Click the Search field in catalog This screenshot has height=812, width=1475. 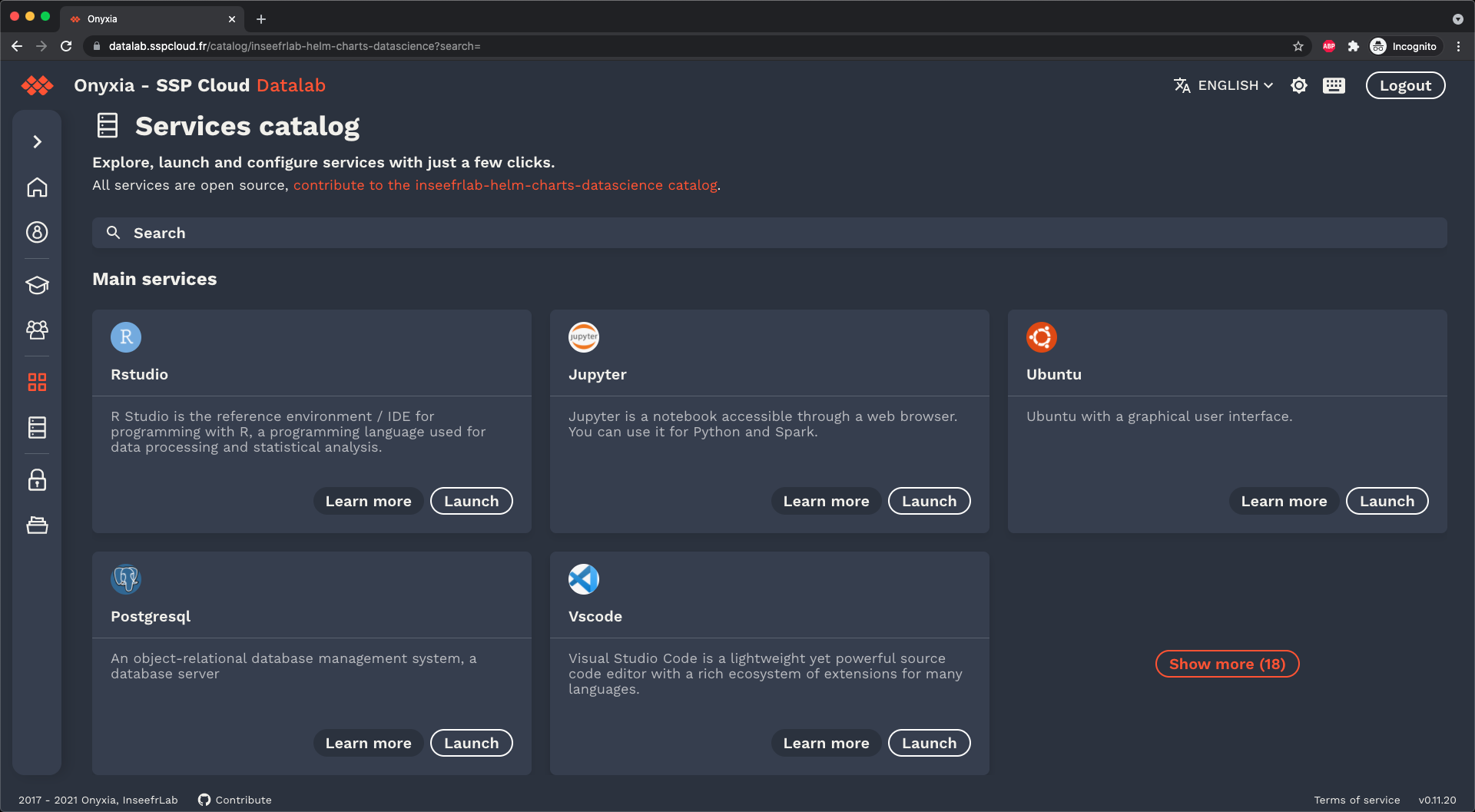click(769, 233)
